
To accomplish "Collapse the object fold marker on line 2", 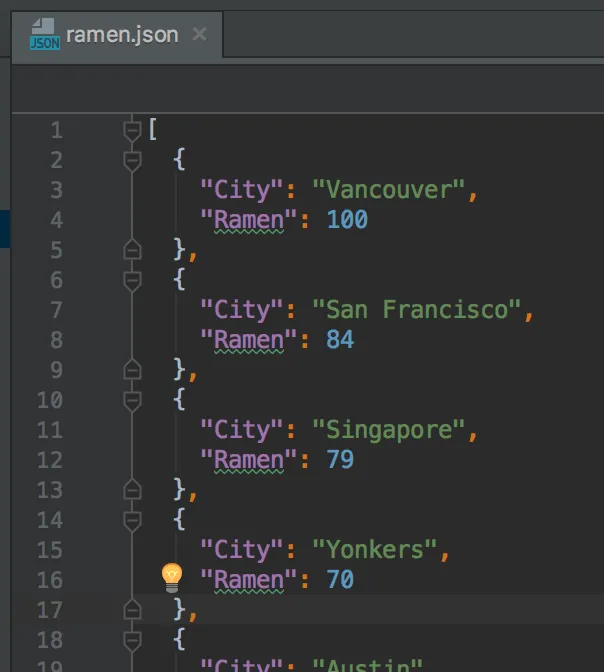I will click(x=132, y=161).
